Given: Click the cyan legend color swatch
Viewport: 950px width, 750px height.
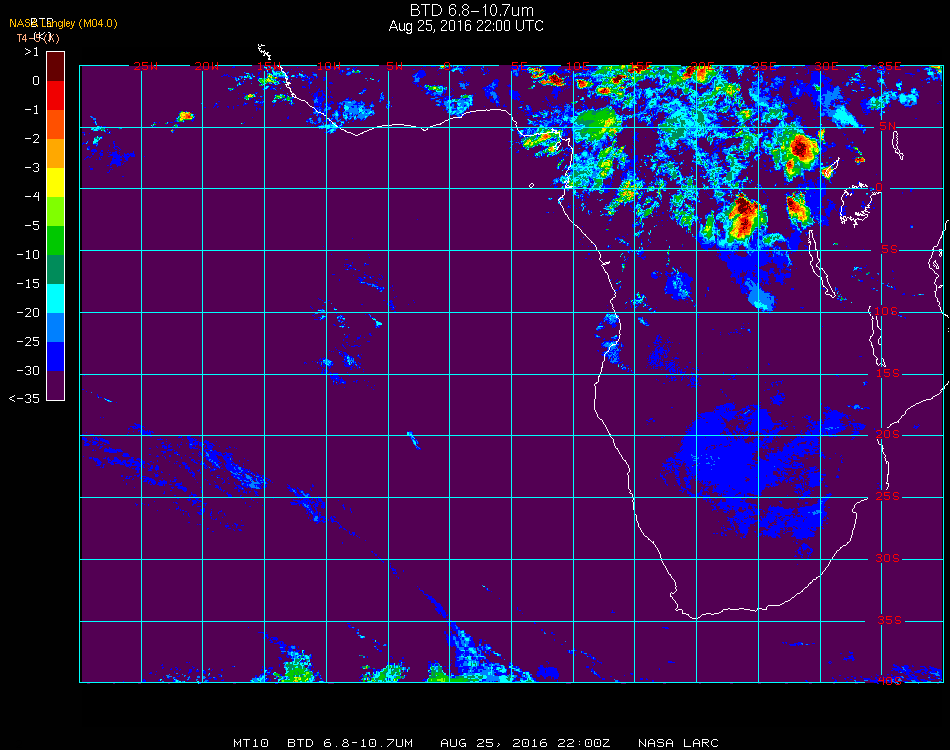Looking at the screenshot, I should (x=55, y=298).
